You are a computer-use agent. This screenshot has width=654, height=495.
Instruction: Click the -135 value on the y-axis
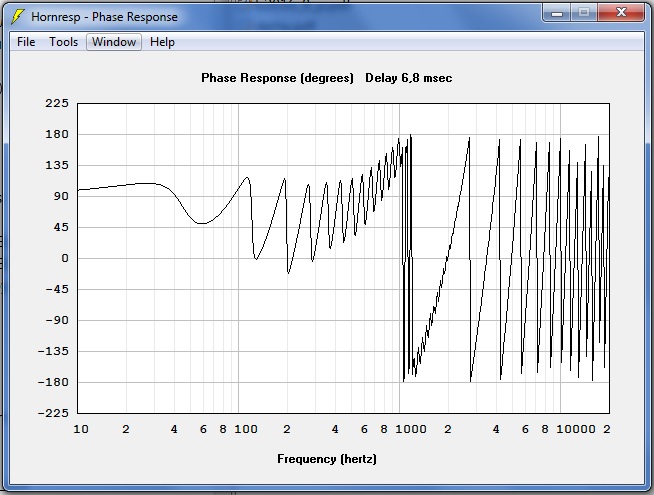point(53,351)
